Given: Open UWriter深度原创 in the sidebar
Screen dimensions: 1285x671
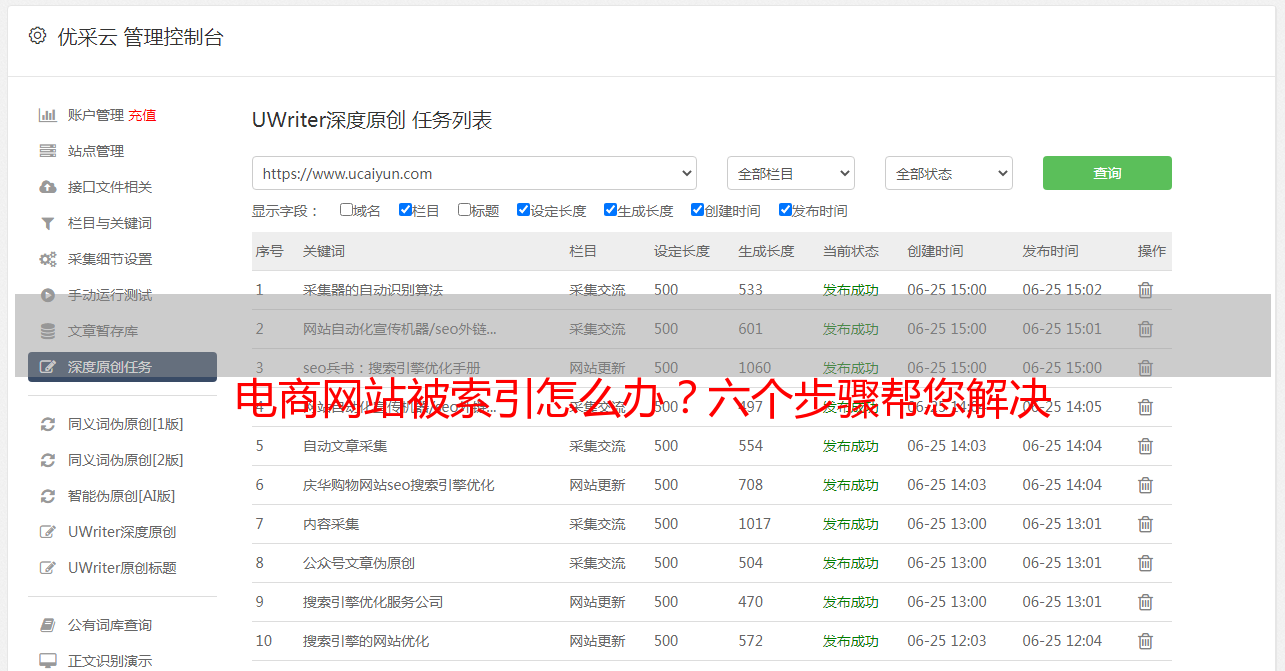Looking at the screenshot, I should point(122,532).
